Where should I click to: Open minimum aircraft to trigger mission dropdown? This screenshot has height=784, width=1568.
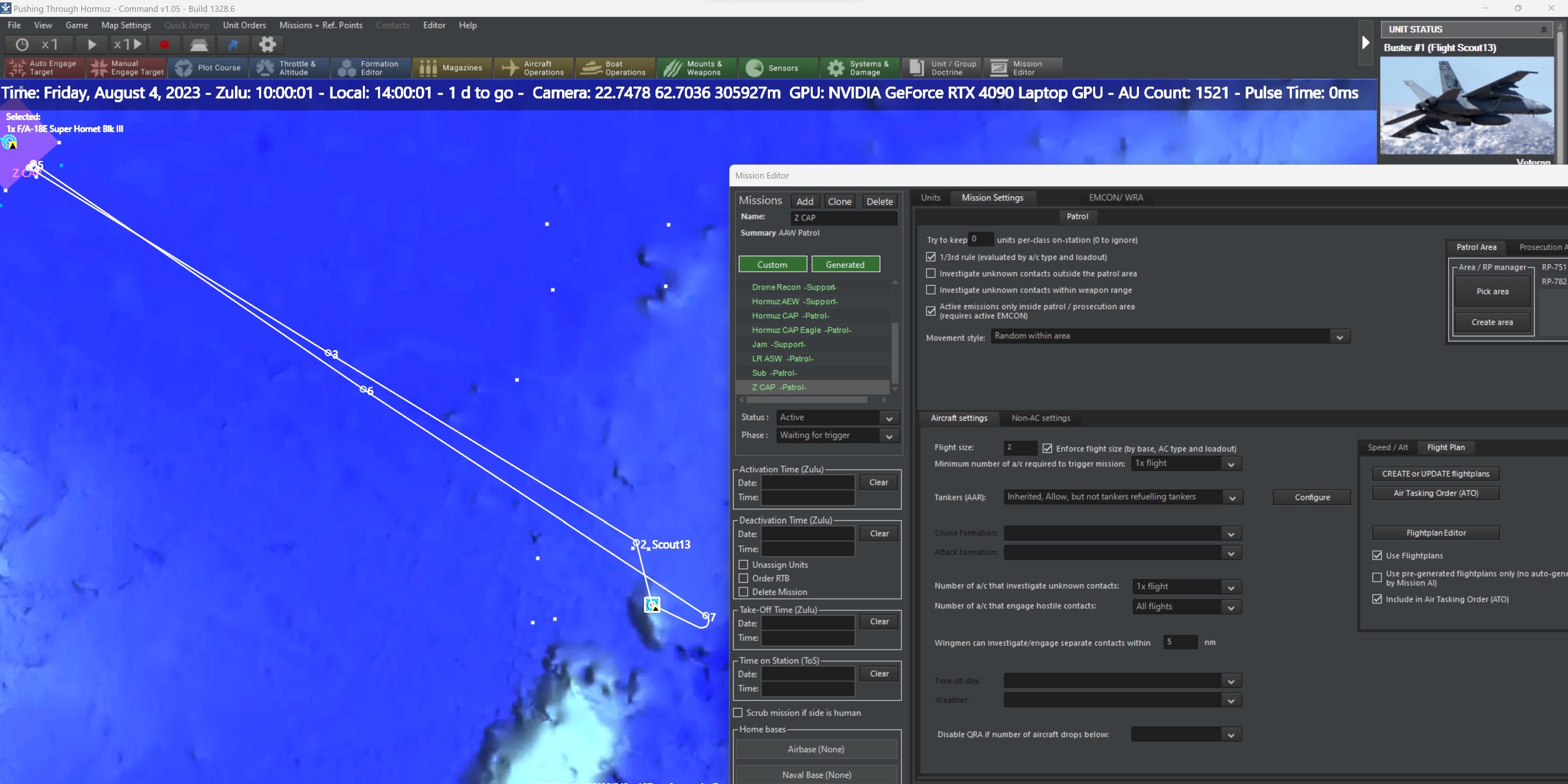(x=1186, y=463)
